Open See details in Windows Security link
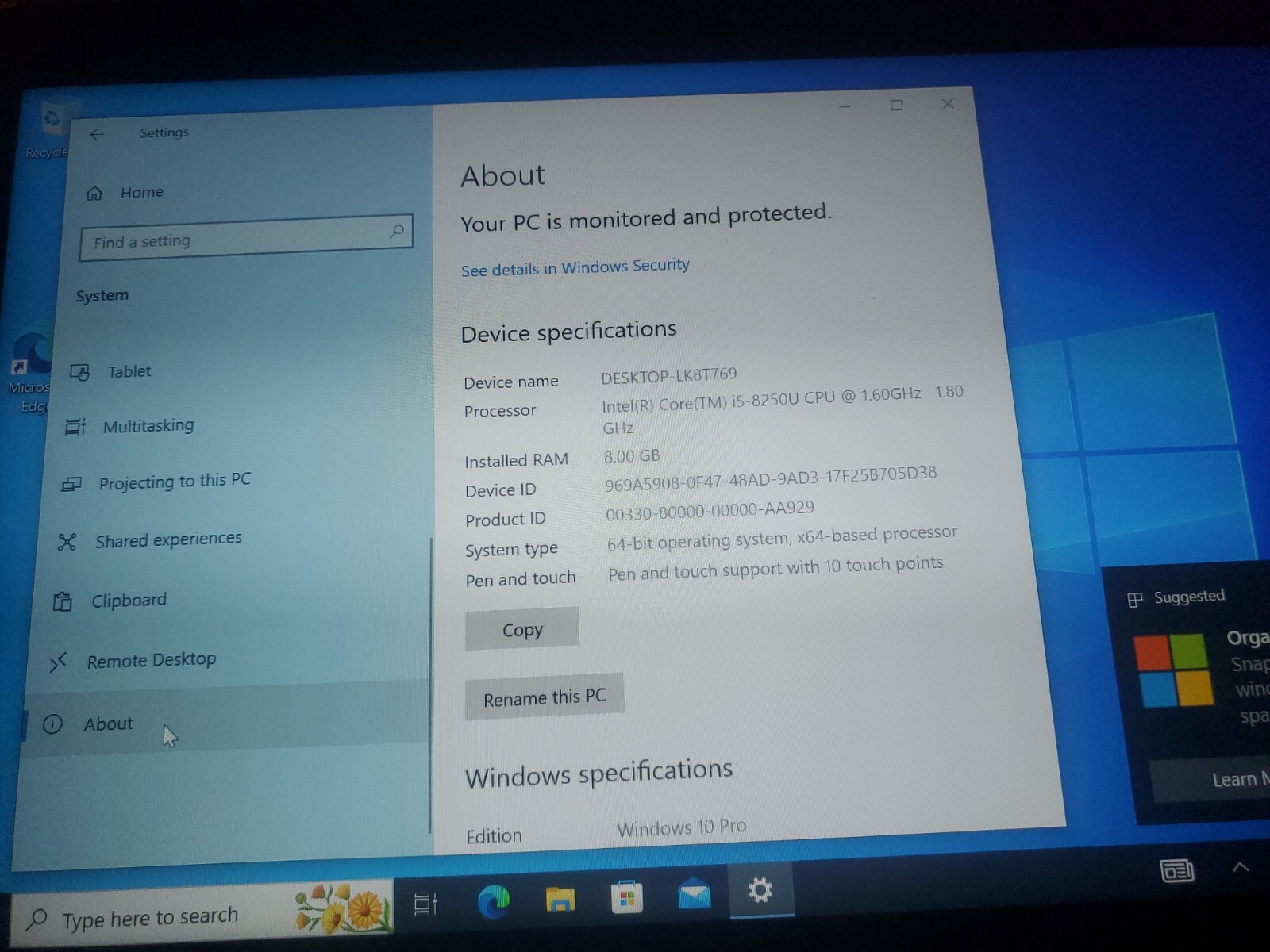The width and height of the screenshot is (1270, 952). (575, 267)
